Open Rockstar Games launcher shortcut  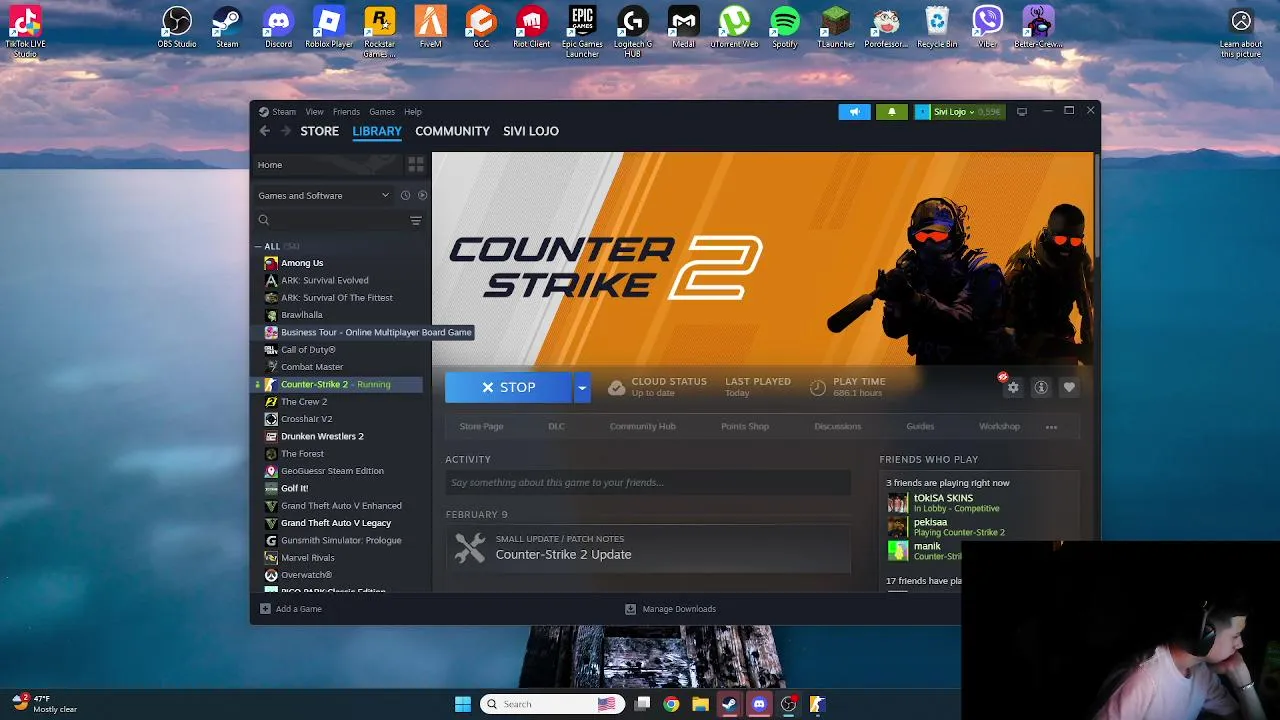point(380,30)
